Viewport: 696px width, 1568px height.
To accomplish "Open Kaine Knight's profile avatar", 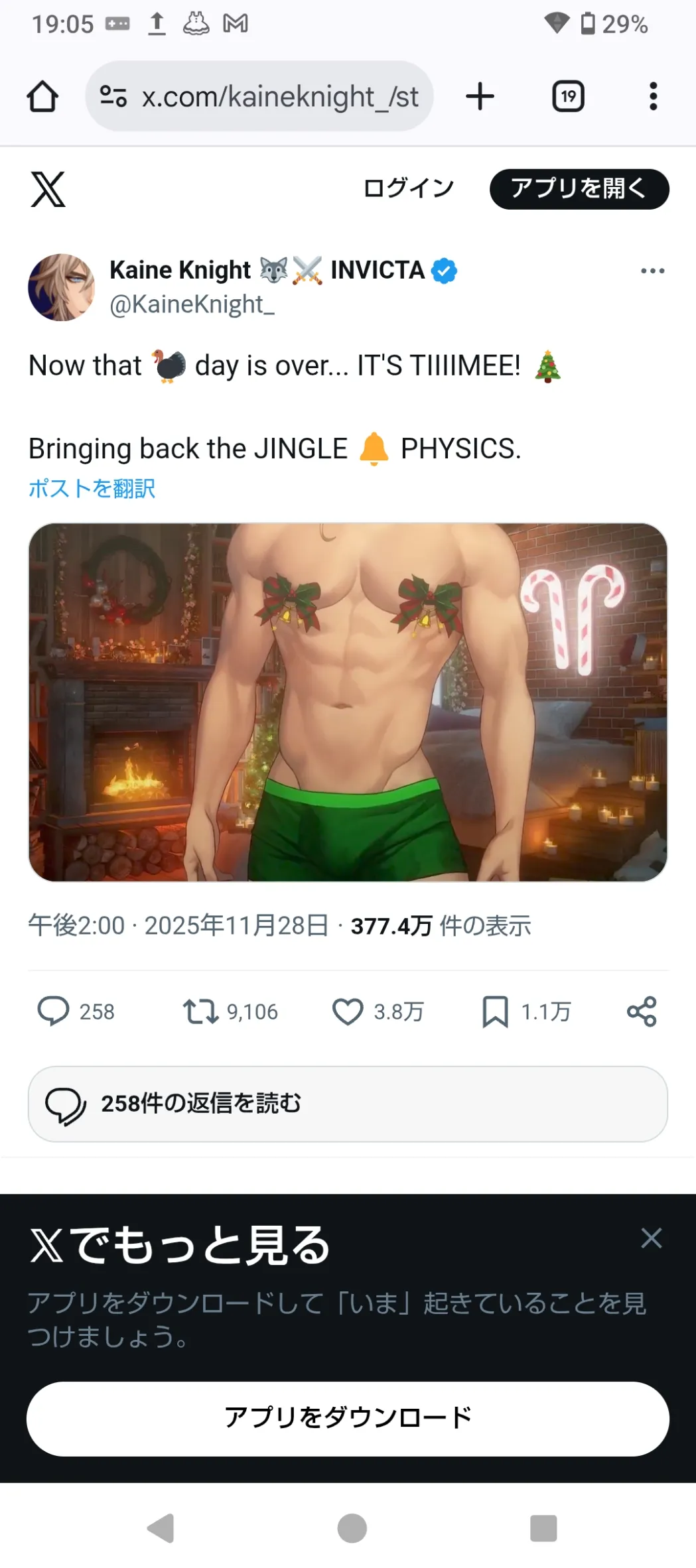I will point(61,287).
